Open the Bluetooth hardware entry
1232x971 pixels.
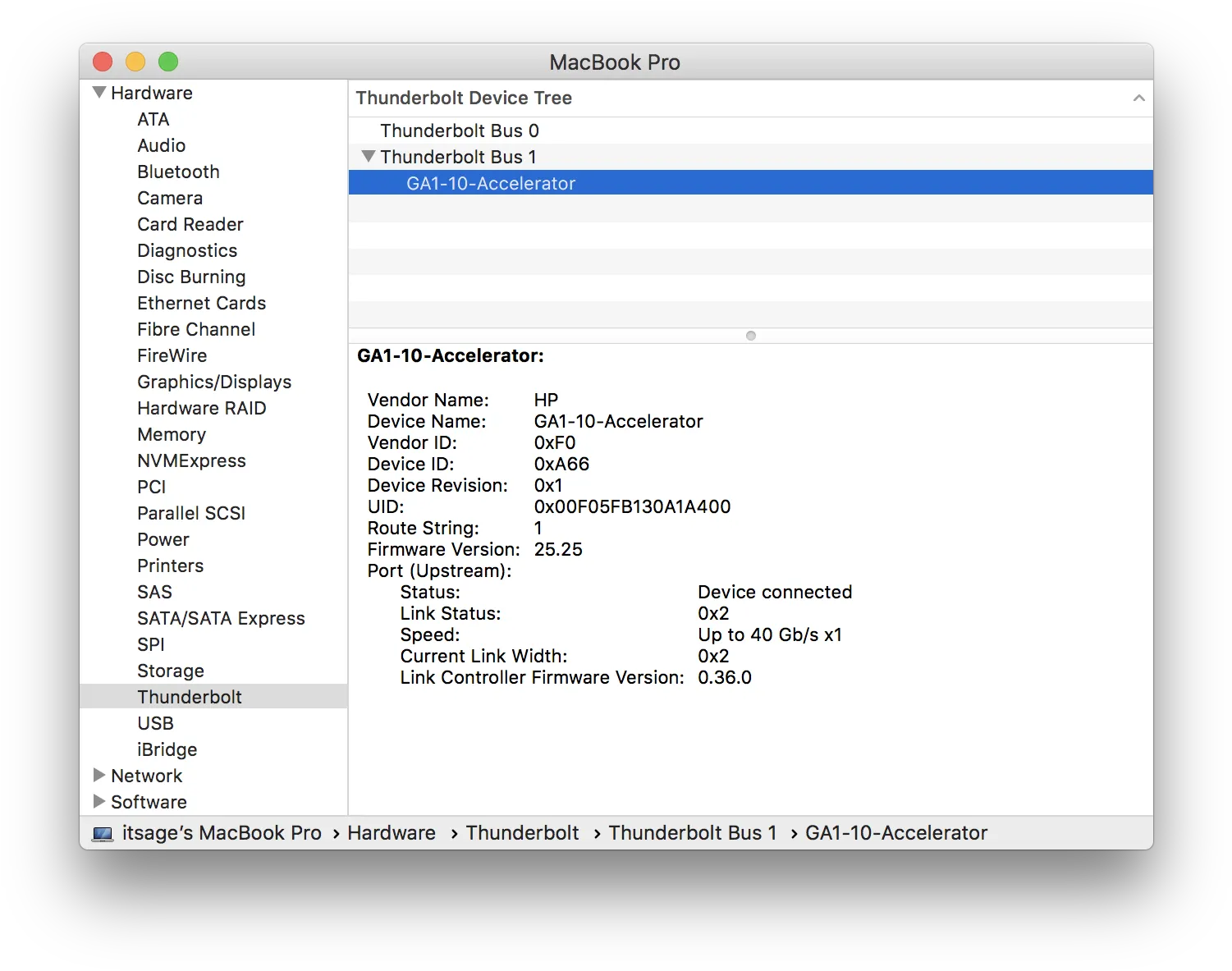point(179,172)
